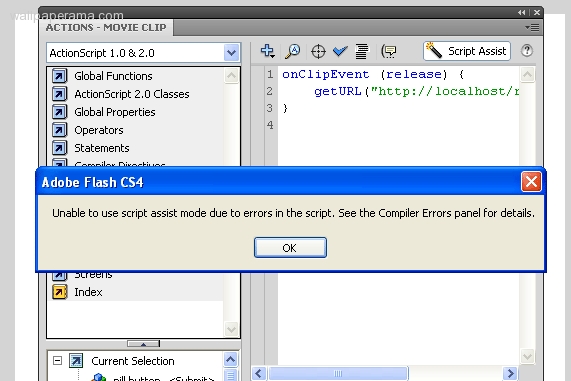Click the Current Selection script icon

click(76, 361)
